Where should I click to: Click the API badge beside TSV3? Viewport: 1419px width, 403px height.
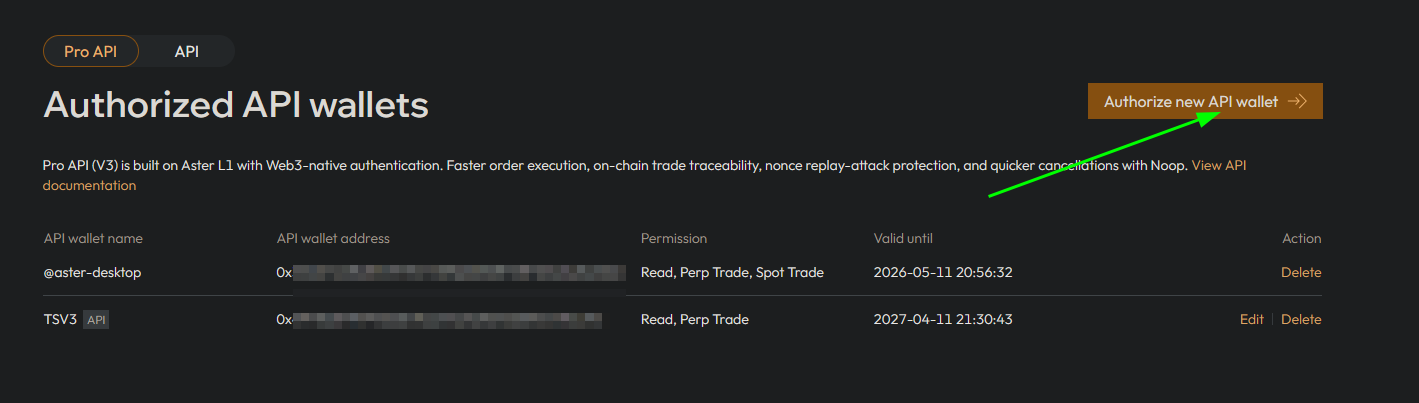95,320
